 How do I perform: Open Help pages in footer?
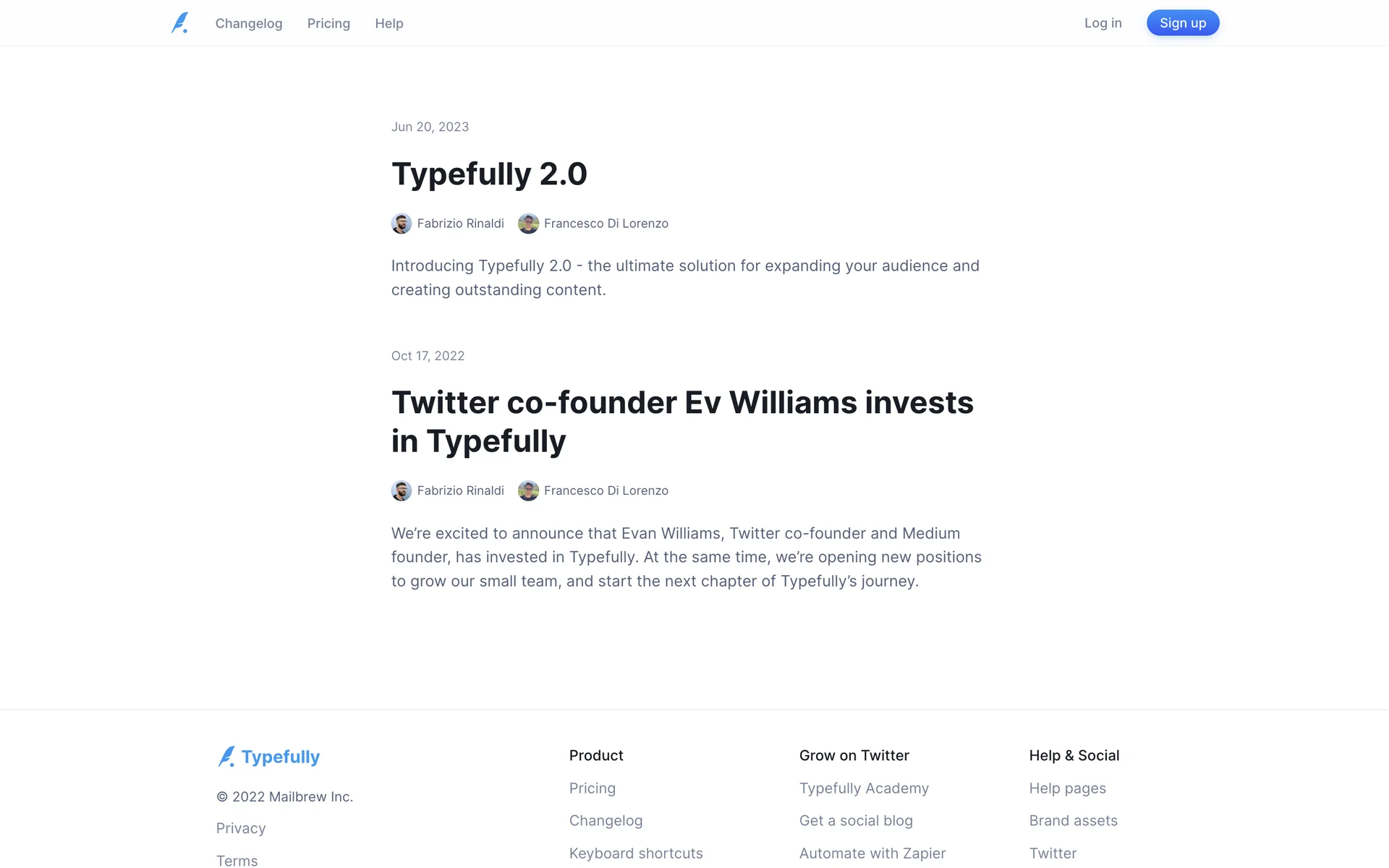coord(1067,788)
